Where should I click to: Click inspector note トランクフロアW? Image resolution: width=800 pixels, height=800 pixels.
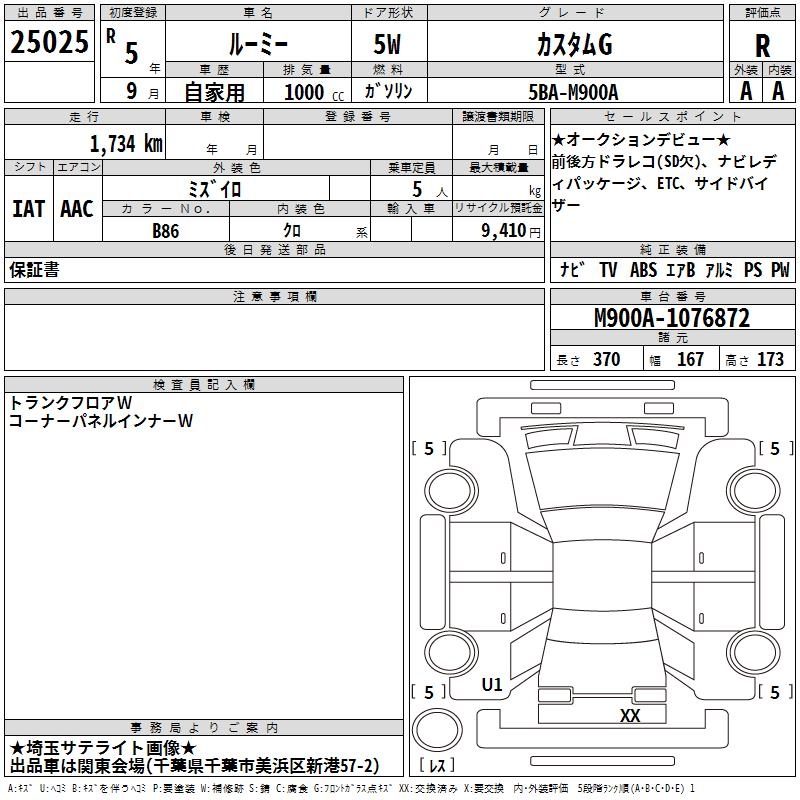70,403
